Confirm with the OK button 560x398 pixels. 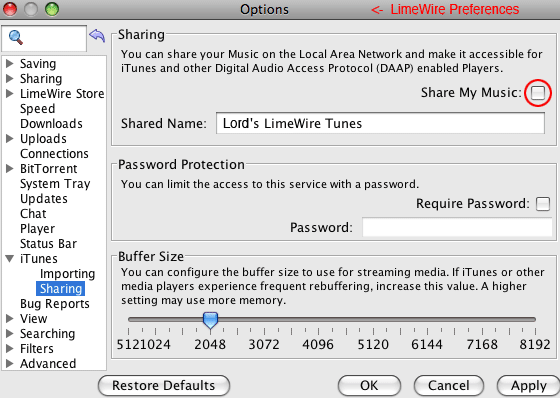pos(369,385)
